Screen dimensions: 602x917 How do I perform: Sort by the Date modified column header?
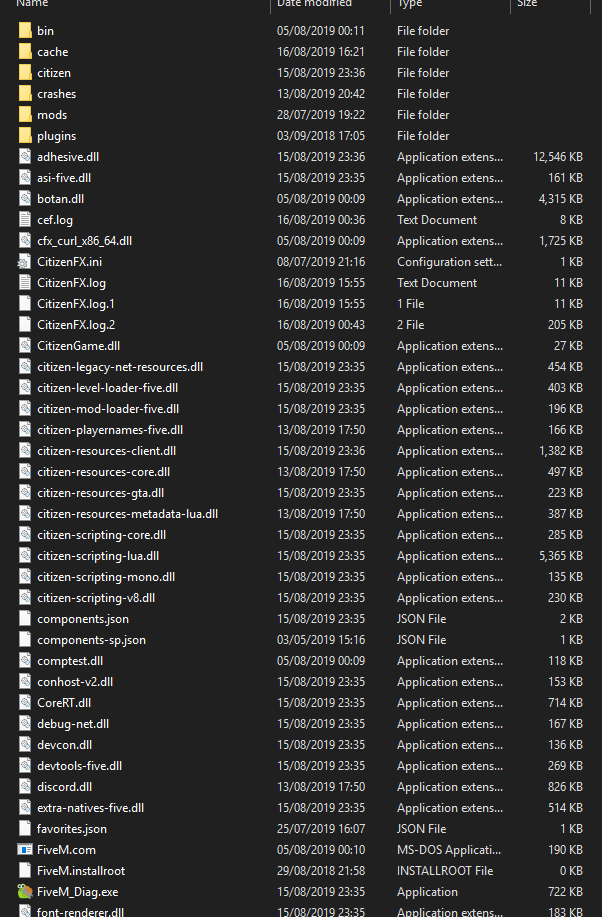tap(314, 4)
